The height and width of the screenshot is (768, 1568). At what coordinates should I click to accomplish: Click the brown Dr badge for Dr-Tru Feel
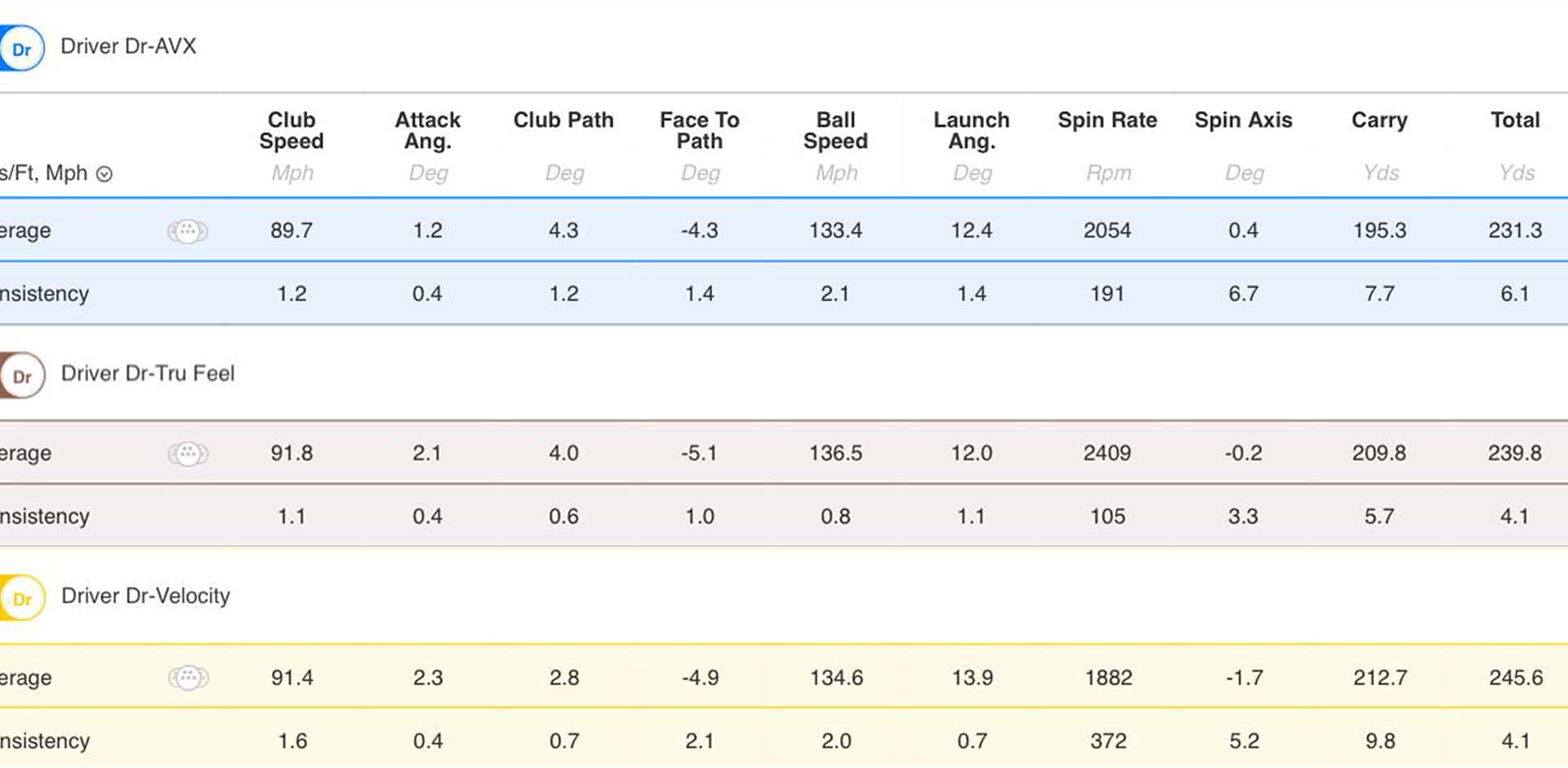22,376
